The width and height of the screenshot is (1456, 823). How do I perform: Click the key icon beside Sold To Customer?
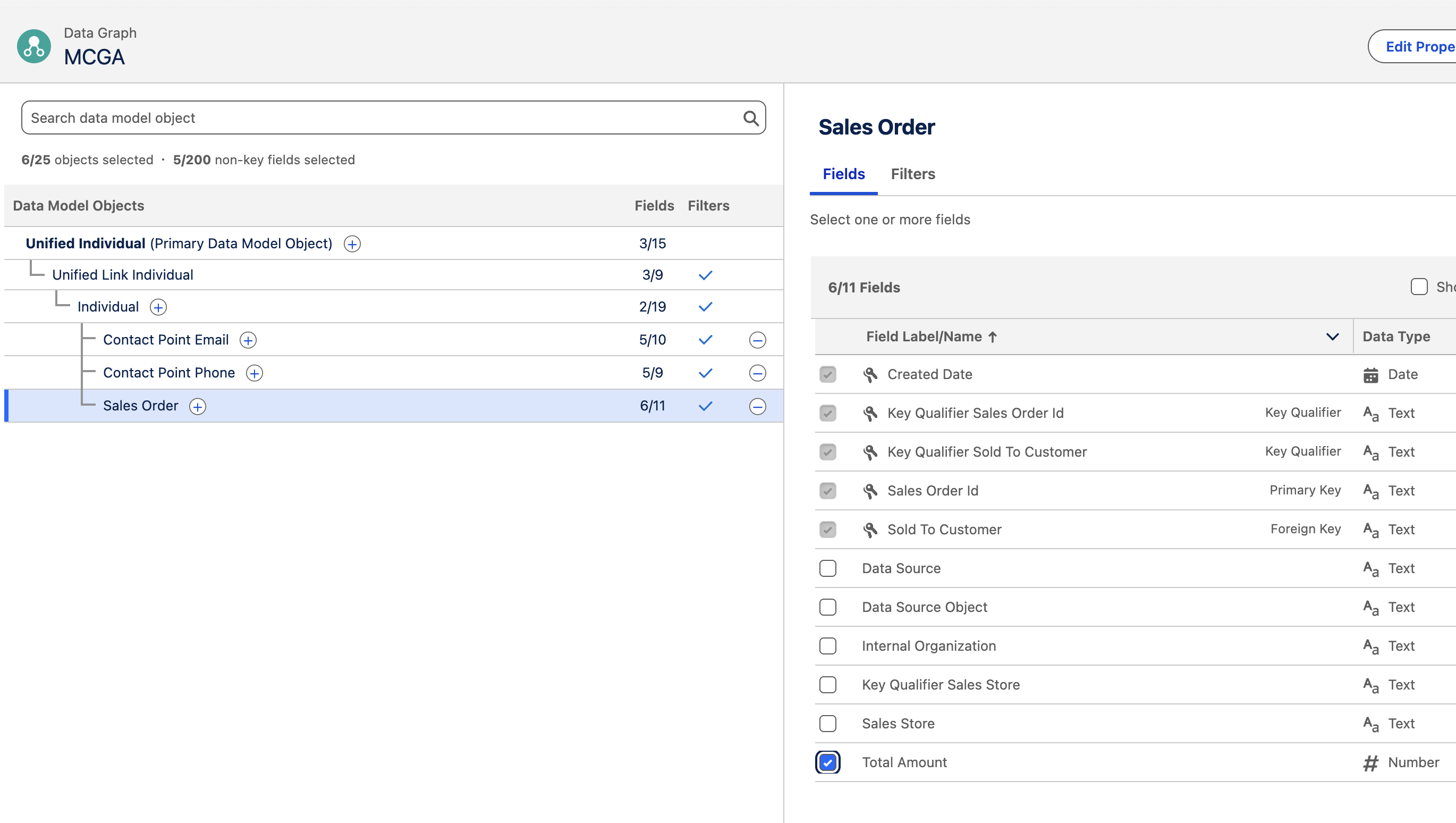(870, 530)
